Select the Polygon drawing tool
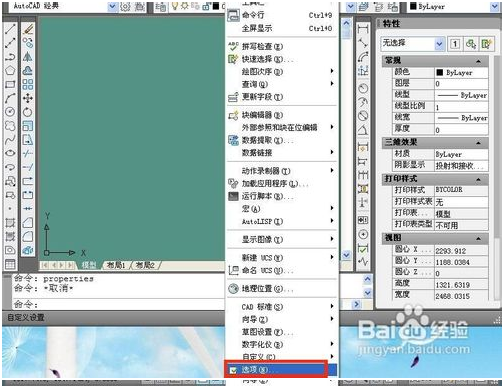 10,70
